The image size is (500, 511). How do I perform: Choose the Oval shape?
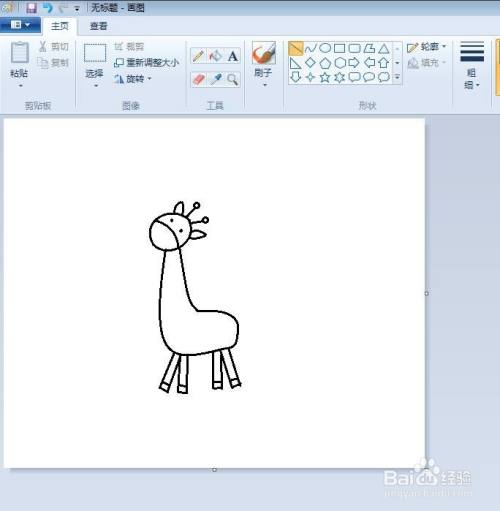tap(325, 48)
